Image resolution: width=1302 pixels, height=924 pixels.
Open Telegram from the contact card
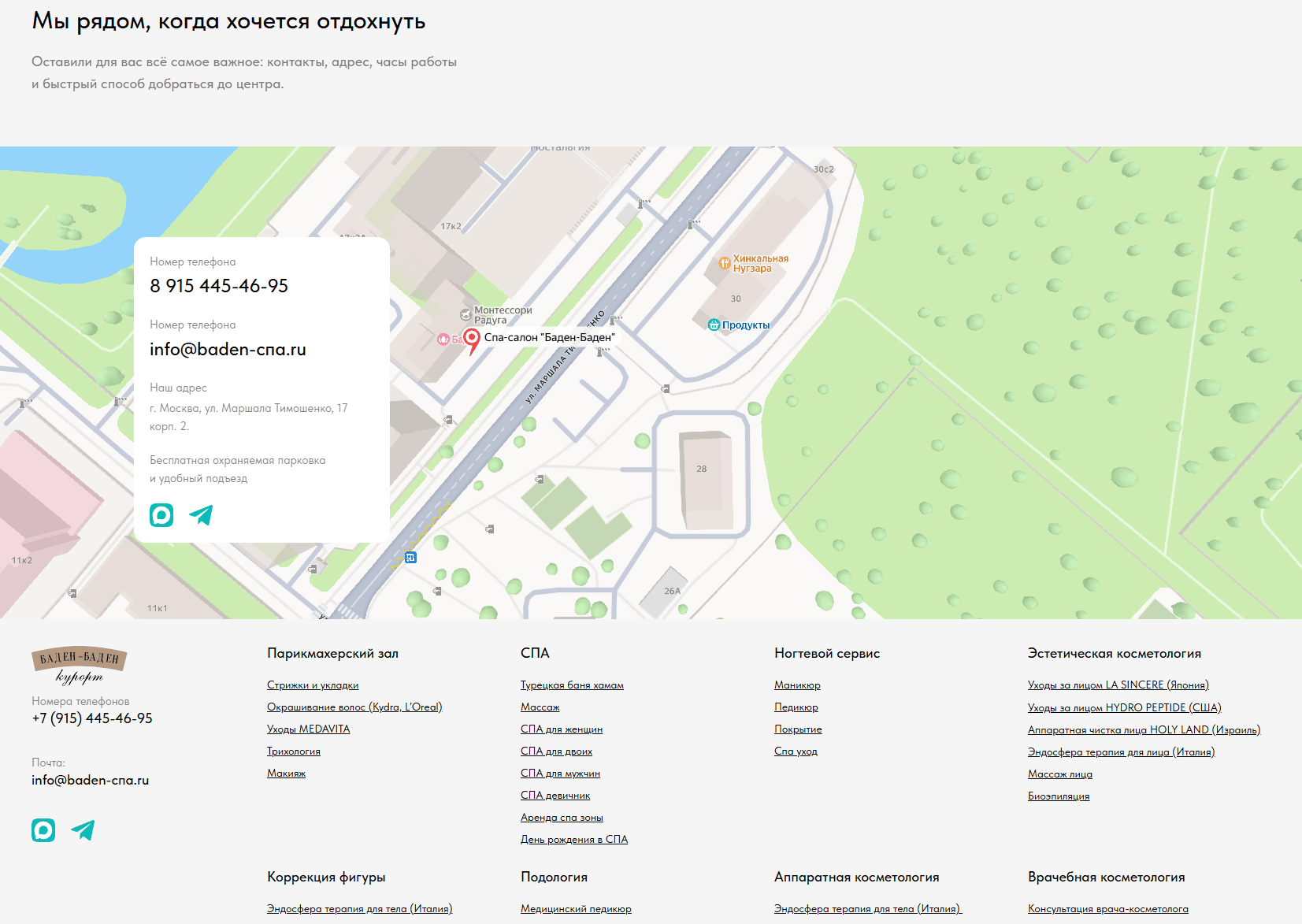coord(201,515)
